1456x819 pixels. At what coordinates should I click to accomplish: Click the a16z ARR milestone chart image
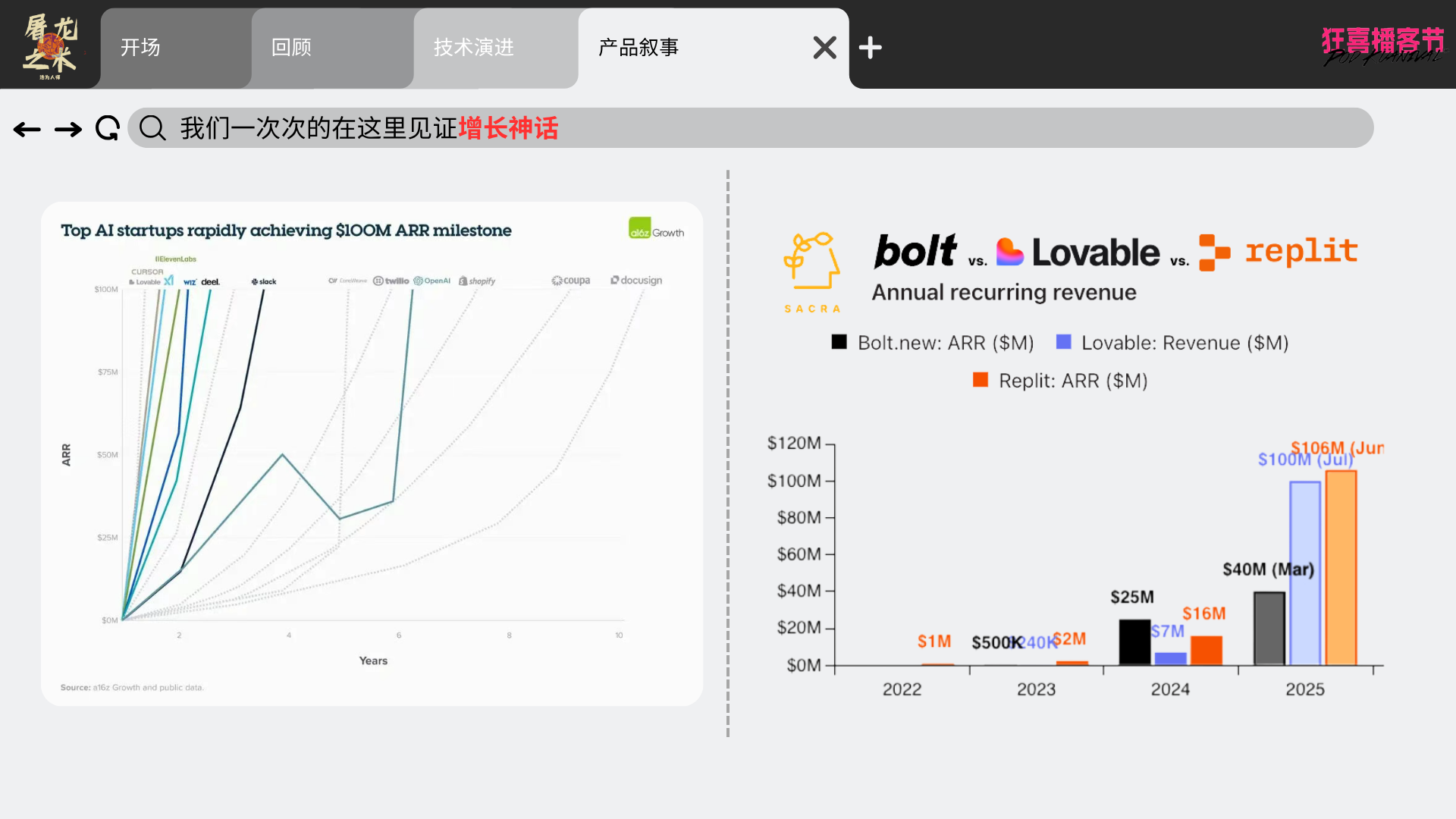point(372,453)
